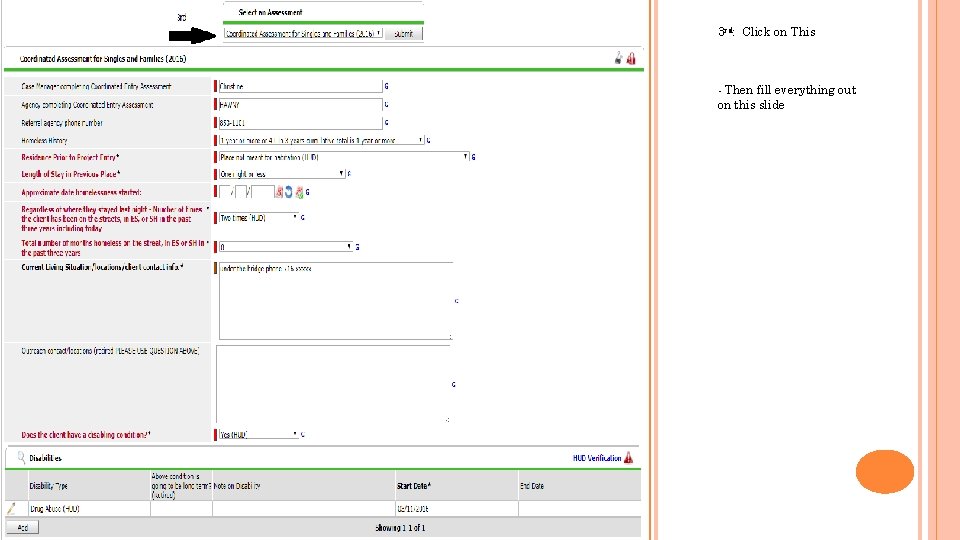
Task: Click the calendar icon for homelessness start date
Action: coord(279,192)
